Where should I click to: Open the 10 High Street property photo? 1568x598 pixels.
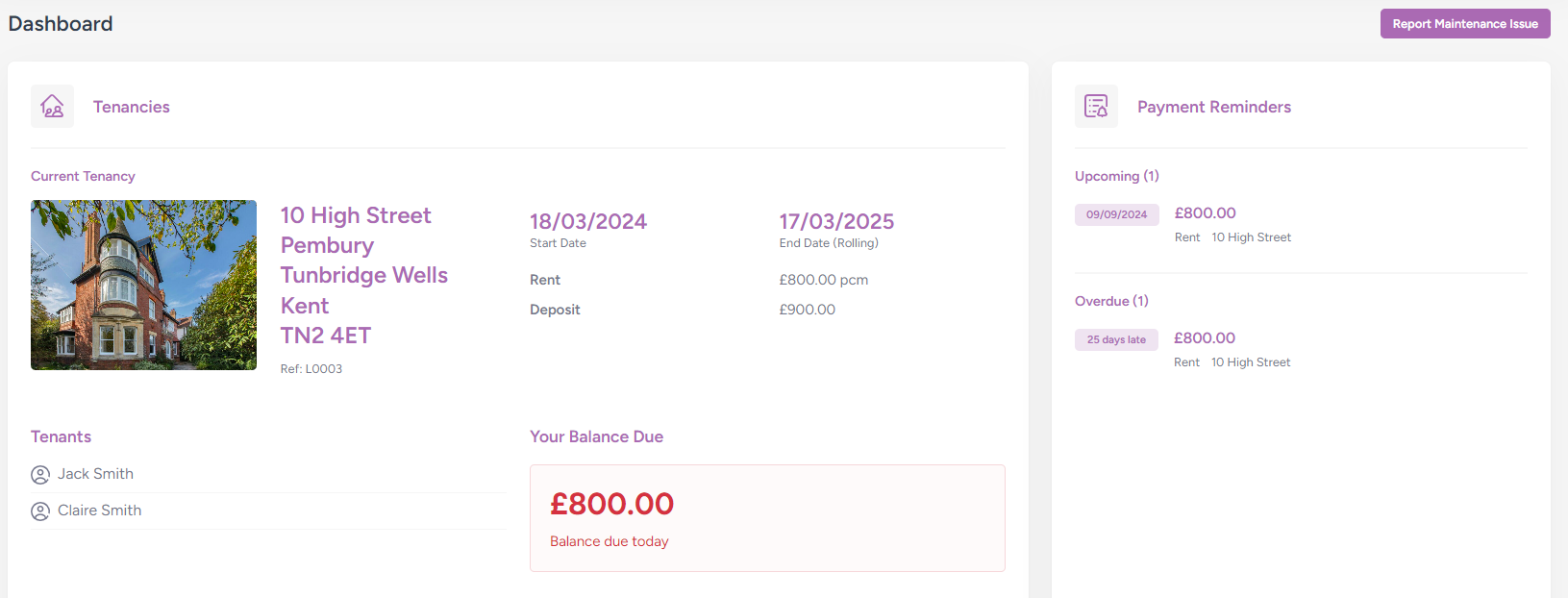[x=143, y=285]
